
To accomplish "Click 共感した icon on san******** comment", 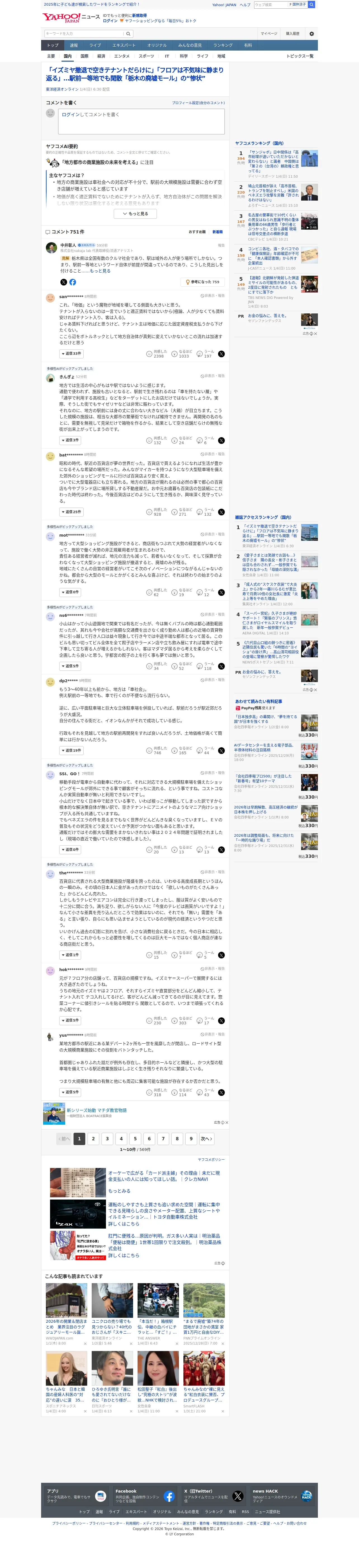I will click(x=149, y=354).
